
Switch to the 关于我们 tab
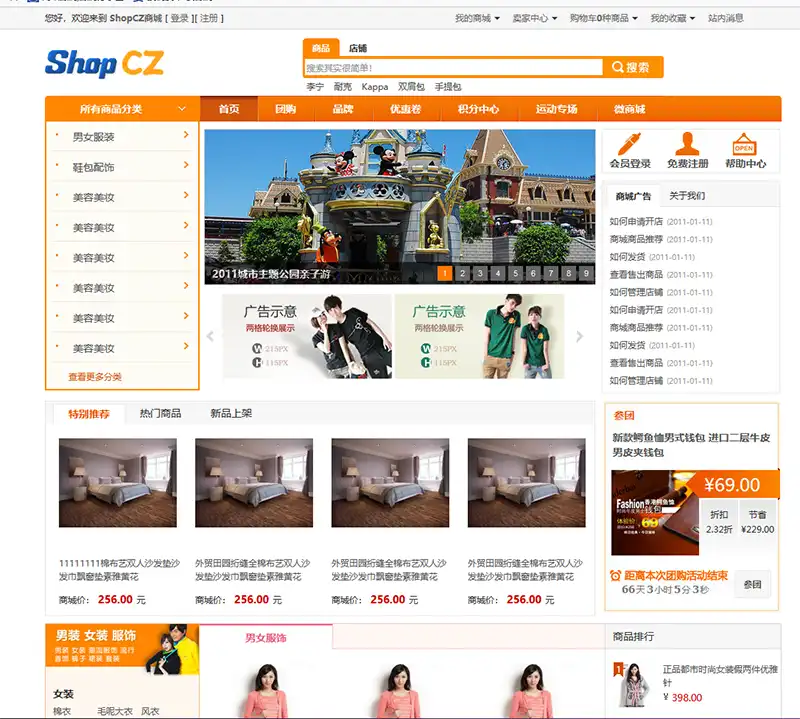(687, 196)
